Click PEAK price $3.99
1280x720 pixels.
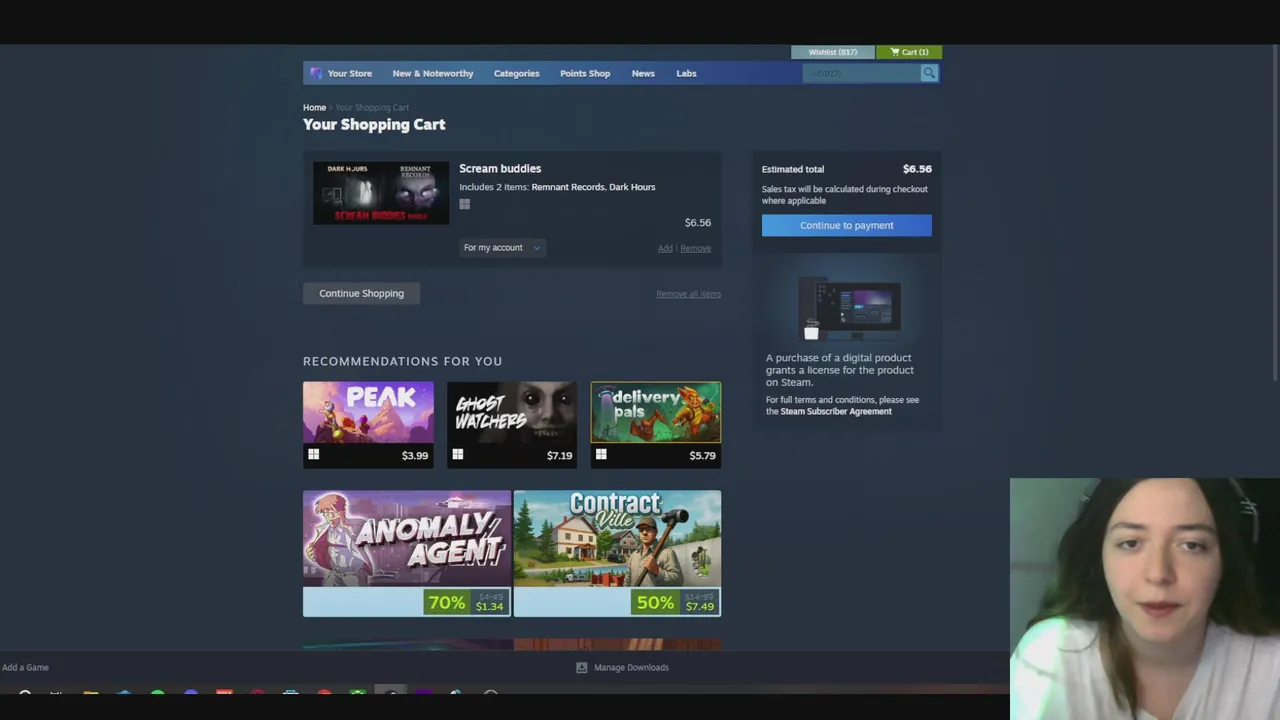click(415, 456)
